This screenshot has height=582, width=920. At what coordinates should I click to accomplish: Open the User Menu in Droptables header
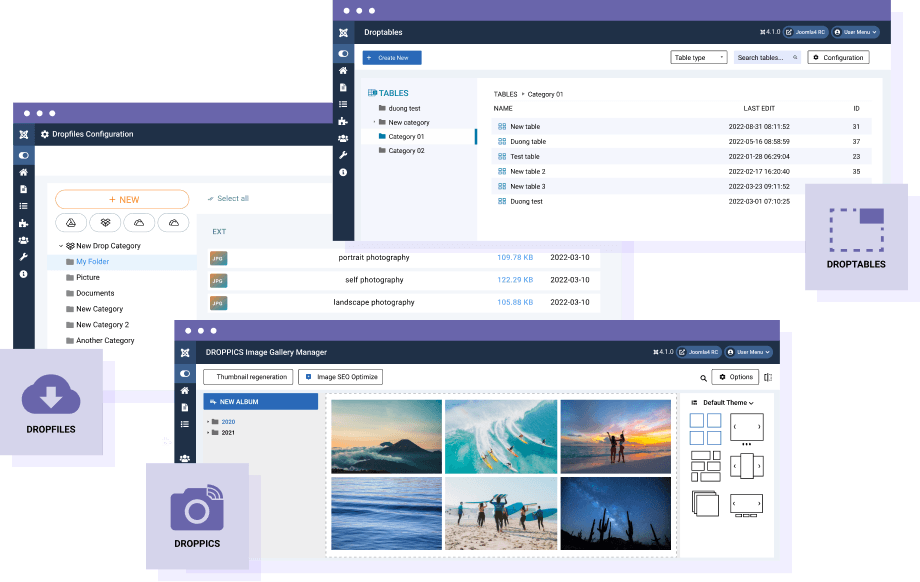click(x=856, y=31)
